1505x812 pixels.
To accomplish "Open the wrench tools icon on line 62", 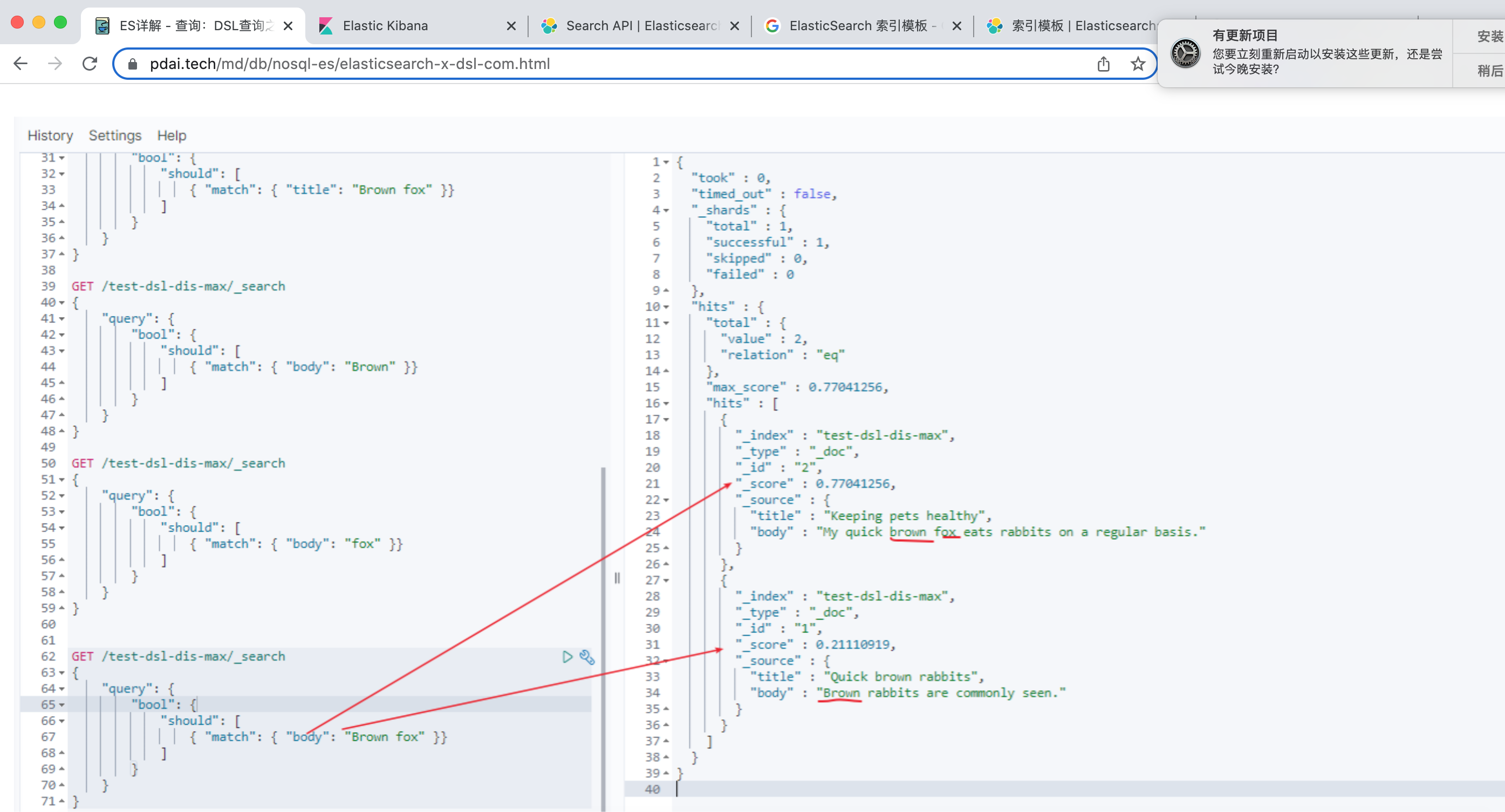I will [x=587, y=657].
